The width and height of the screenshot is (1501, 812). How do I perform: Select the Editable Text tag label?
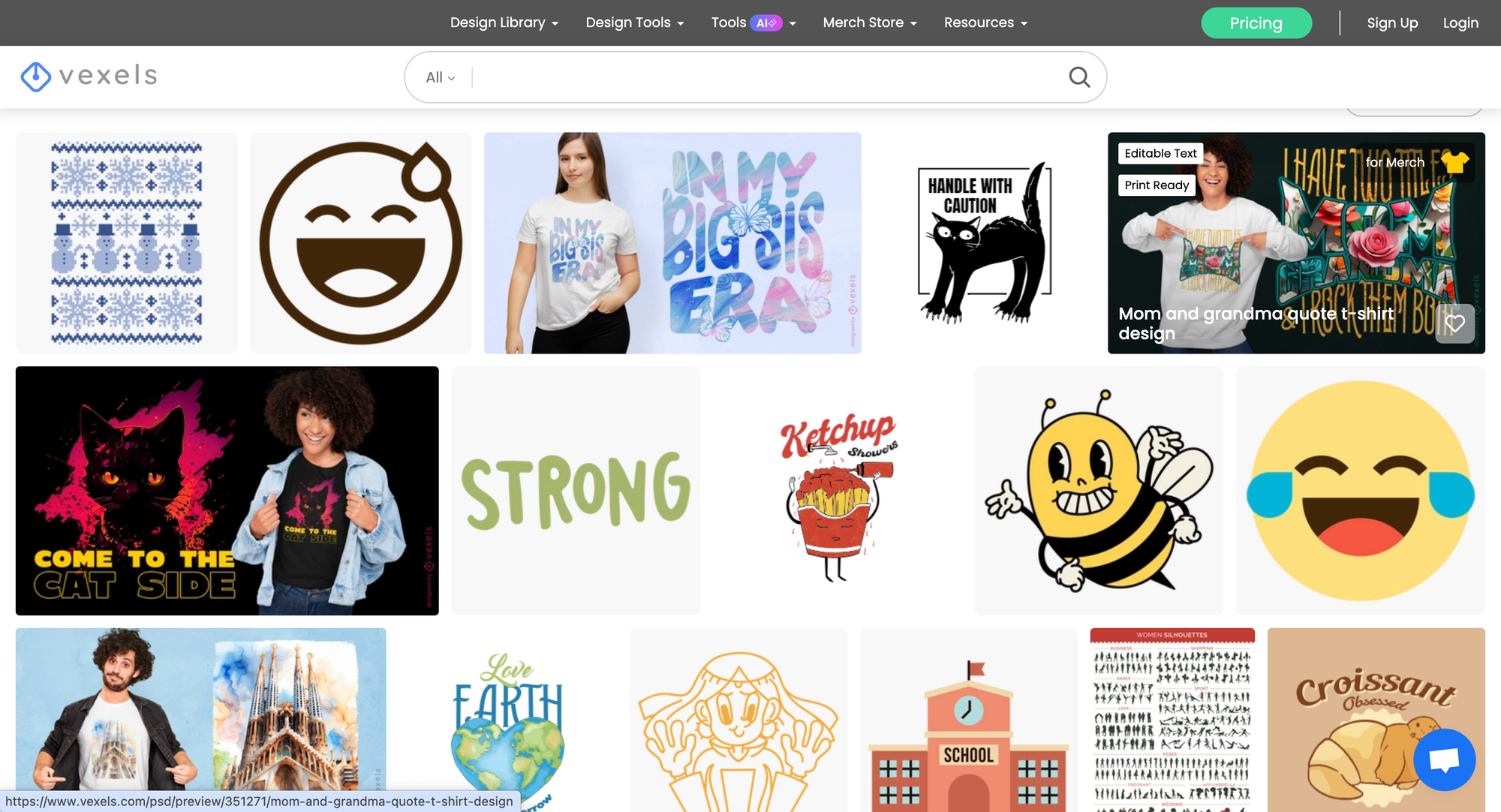[x=1160, y=153]
